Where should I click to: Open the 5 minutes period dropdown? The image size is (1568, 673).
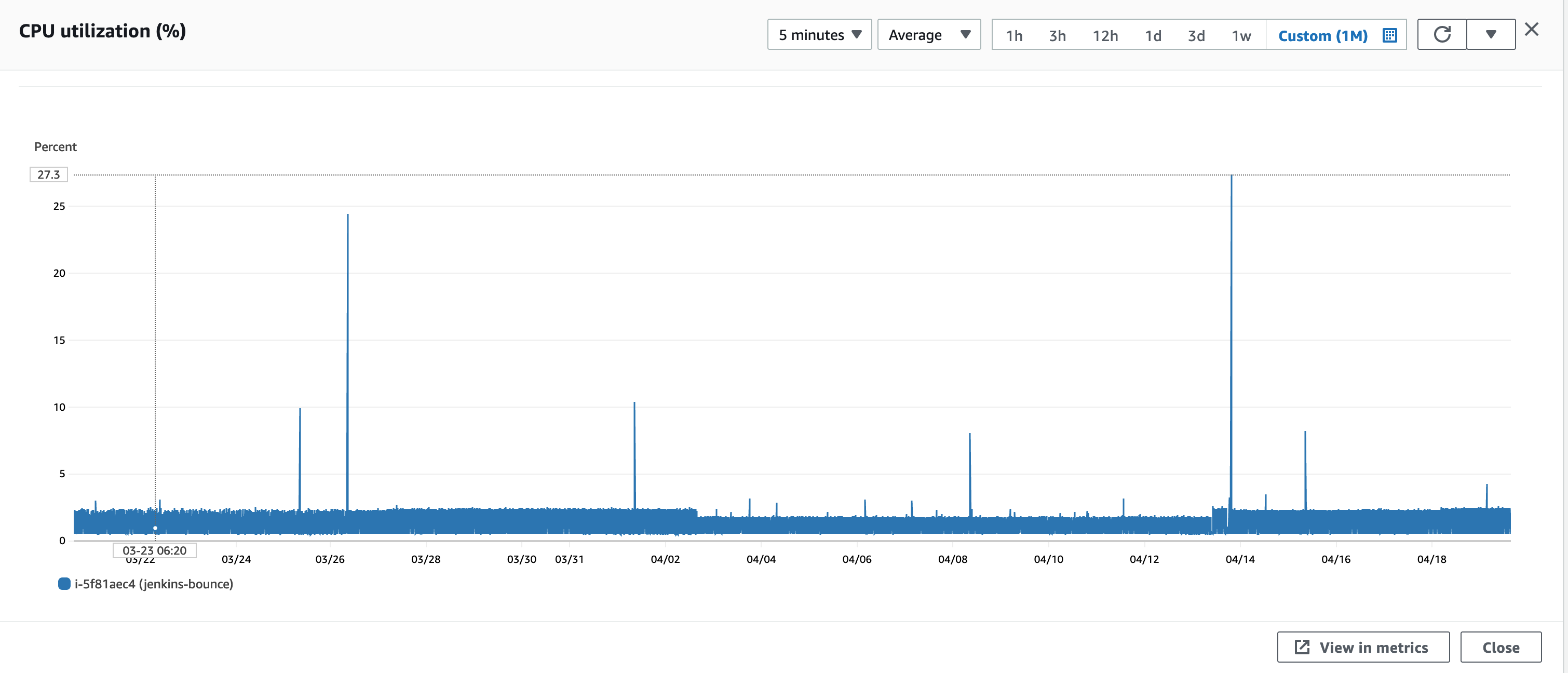819,35
